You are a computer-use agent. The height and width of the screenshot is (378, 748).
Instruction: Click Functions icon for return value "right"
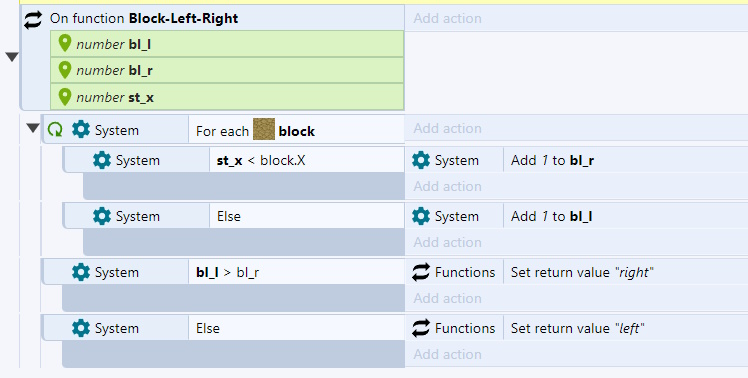click(421, 272)
